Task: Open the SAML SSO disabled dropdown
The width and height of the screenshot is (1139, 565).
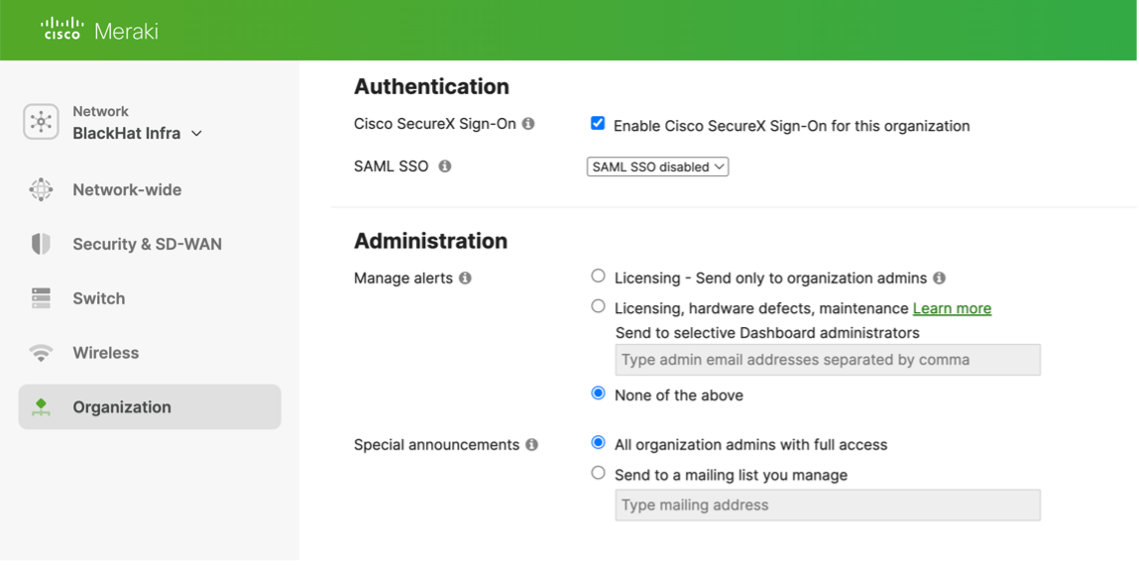Action: [657, 167]
